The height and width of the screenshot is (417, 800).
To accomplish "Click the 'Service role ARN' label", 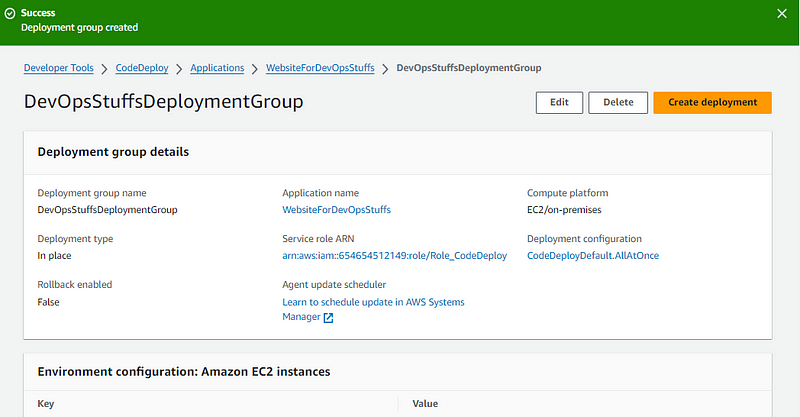I will (318, 239).
